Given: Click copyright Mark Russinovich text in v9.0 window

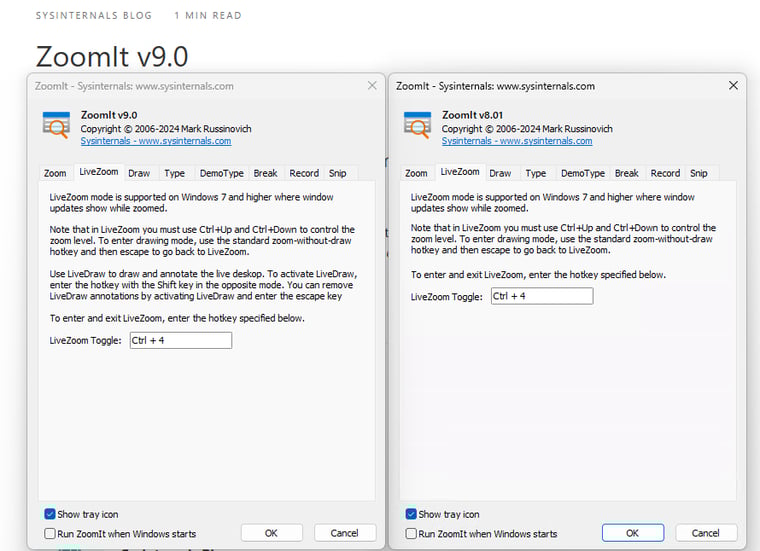Looking at the screenshot, I should tap(166, 129).
